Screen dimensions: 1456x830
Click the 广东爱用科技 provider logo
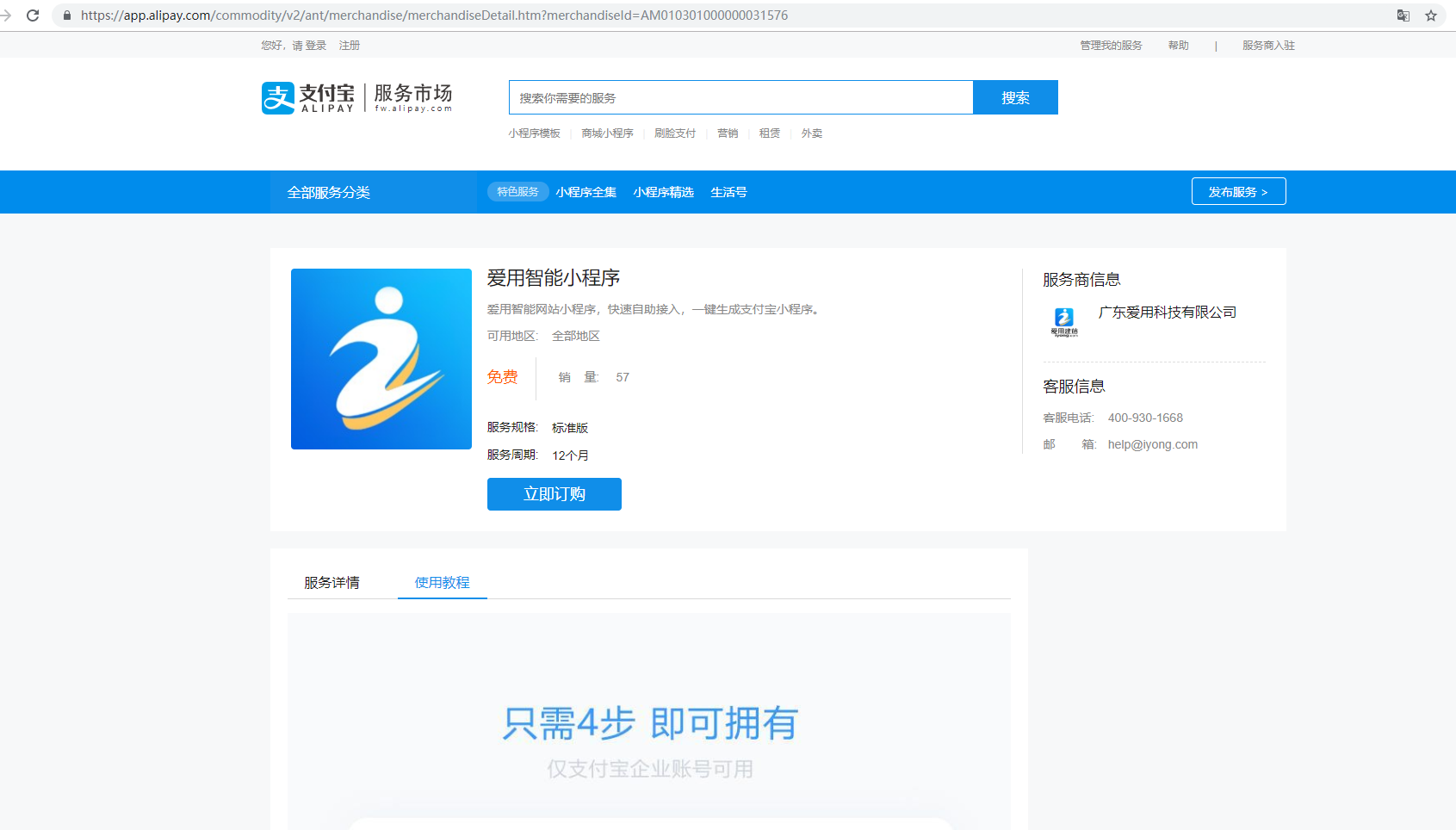[x=1063, y=320]
